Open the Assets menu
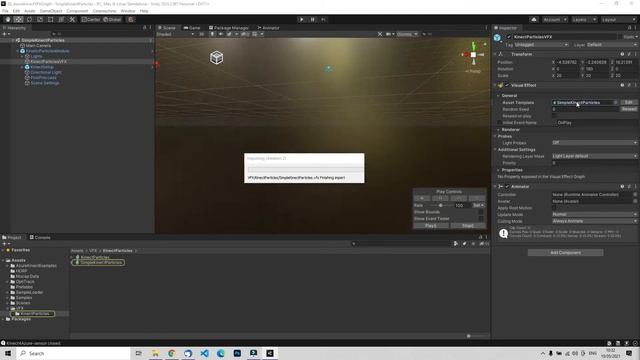 [x=30, y=11]
